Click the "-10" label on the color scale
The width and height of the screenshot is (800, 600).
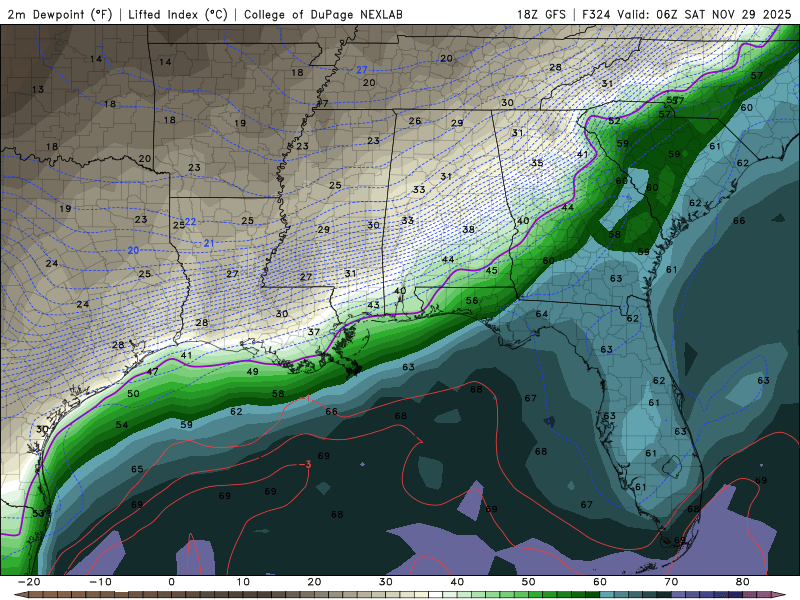(x=100, y=582)
